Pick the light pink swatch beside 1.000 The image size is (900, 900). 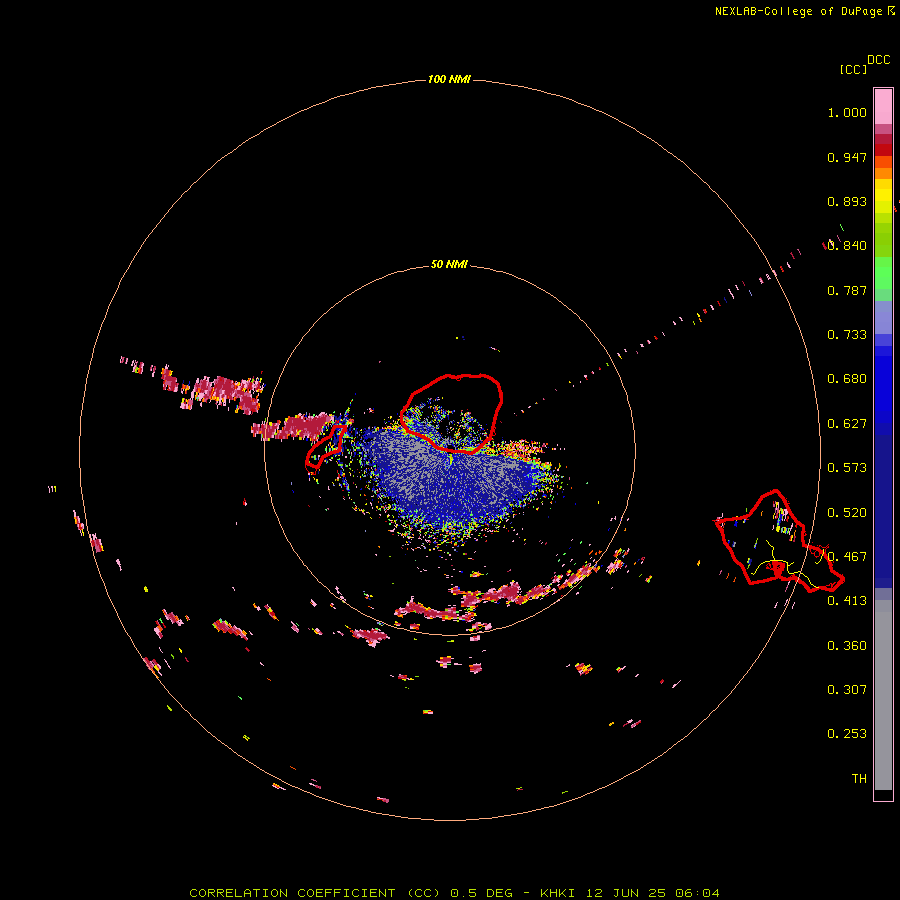pyautogui.click(x=883, y=107)
